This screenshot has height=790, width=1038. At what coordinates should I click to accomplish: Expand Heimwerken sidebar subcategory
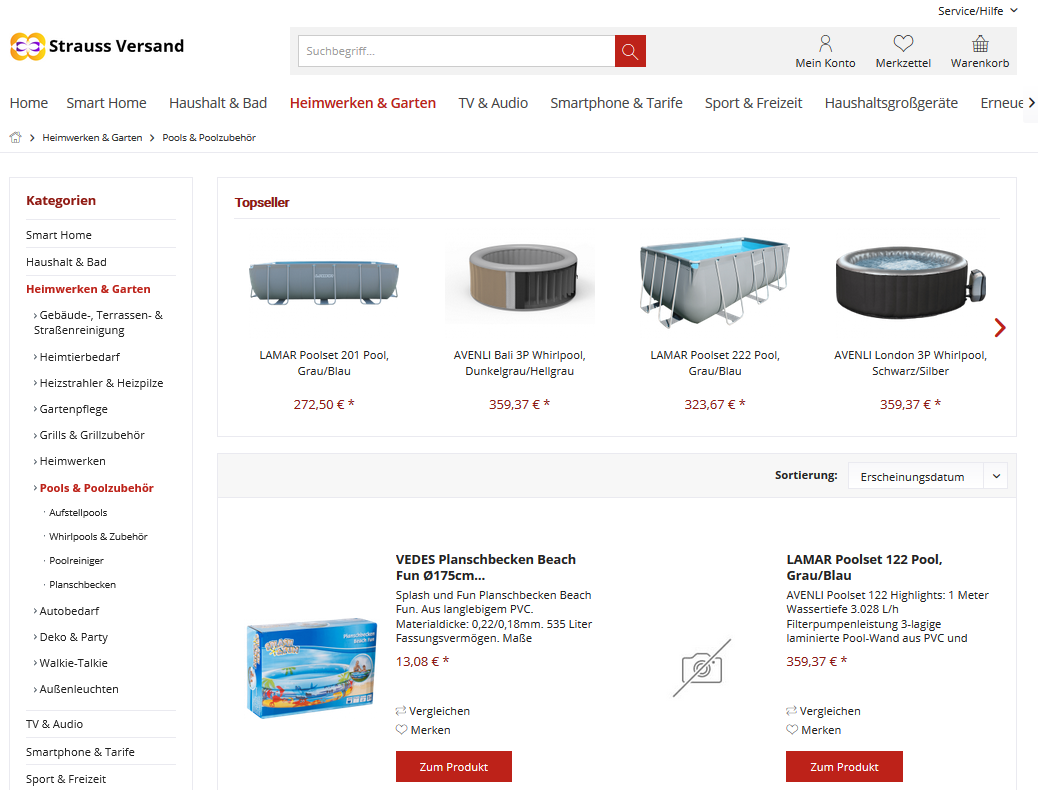tap(70, 461)
